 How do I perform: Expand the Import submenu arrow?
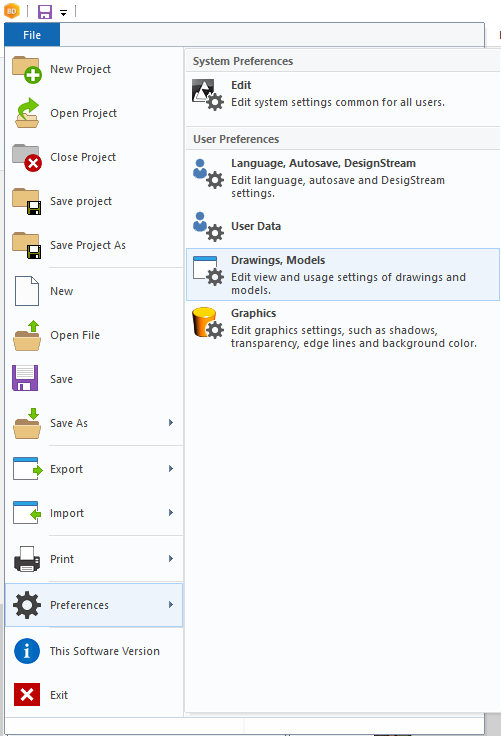pos(171,513)
